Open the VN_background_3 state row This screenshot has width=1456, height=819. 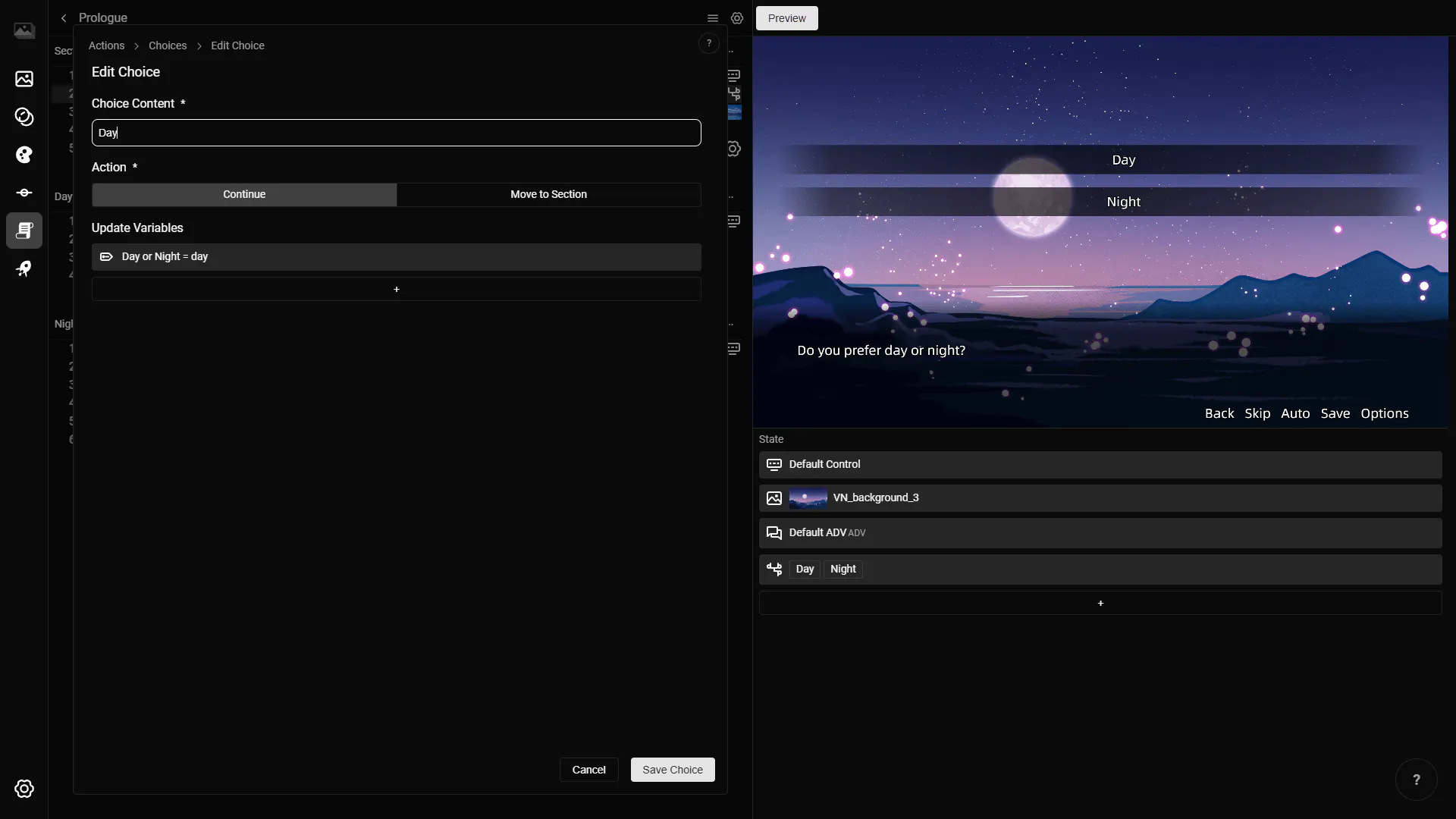click(1100, 498)
